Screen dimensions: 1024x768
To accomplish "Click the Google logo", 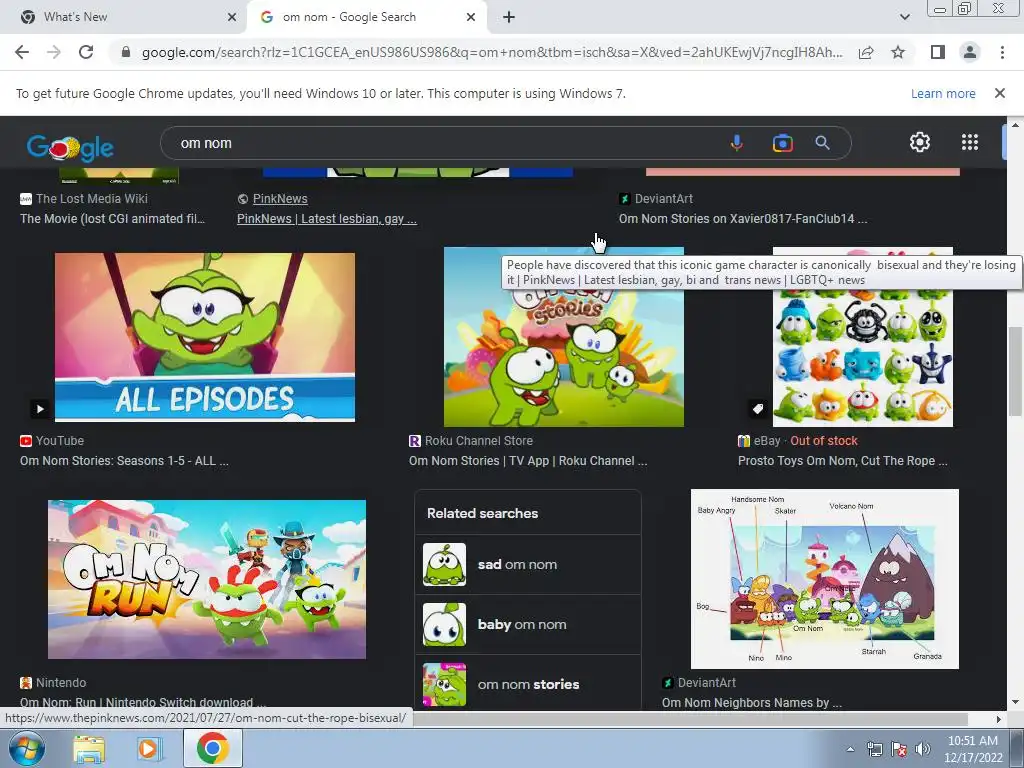I will pyautogui.click(x=70, y=148).
